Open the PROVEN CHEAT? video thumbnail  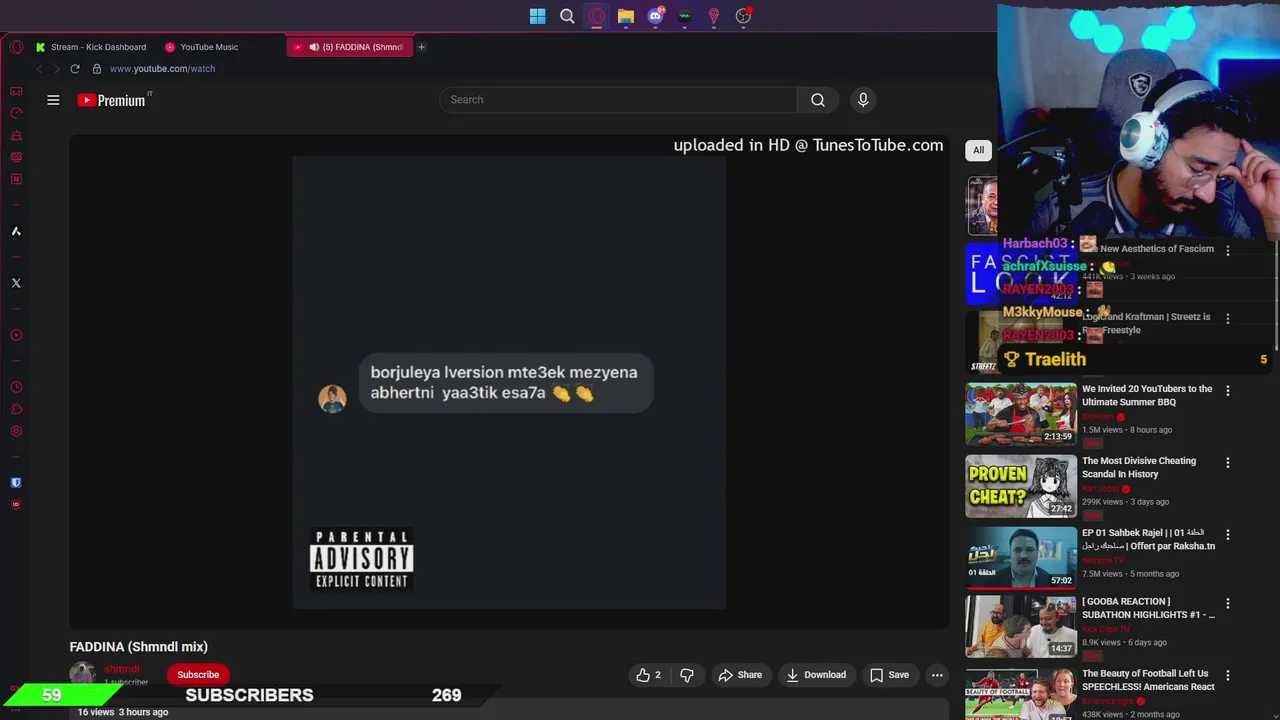tap(1021, 486)
